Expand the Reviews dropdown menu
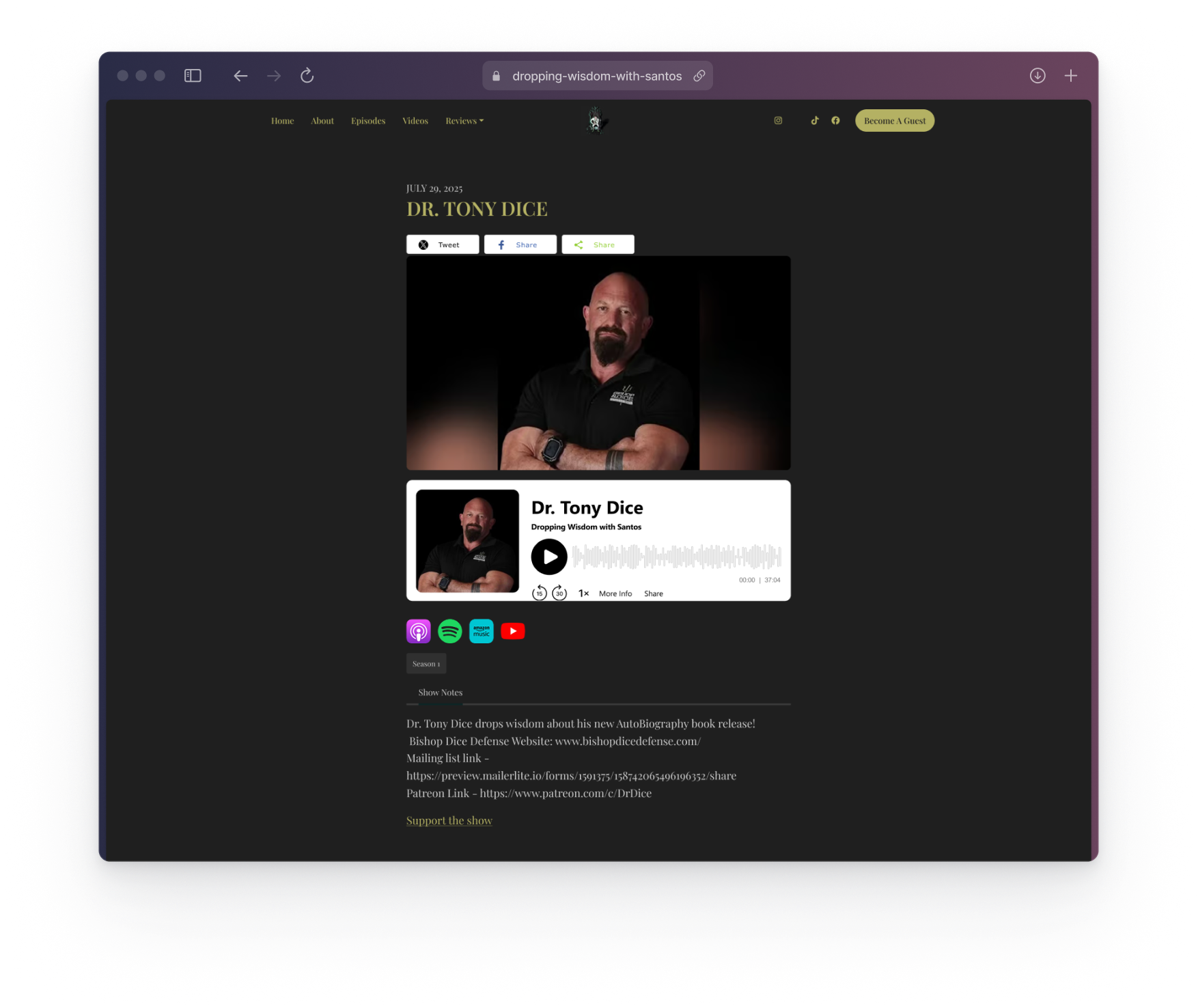Screen dimensions: 1198x1008 pos(464,121)
